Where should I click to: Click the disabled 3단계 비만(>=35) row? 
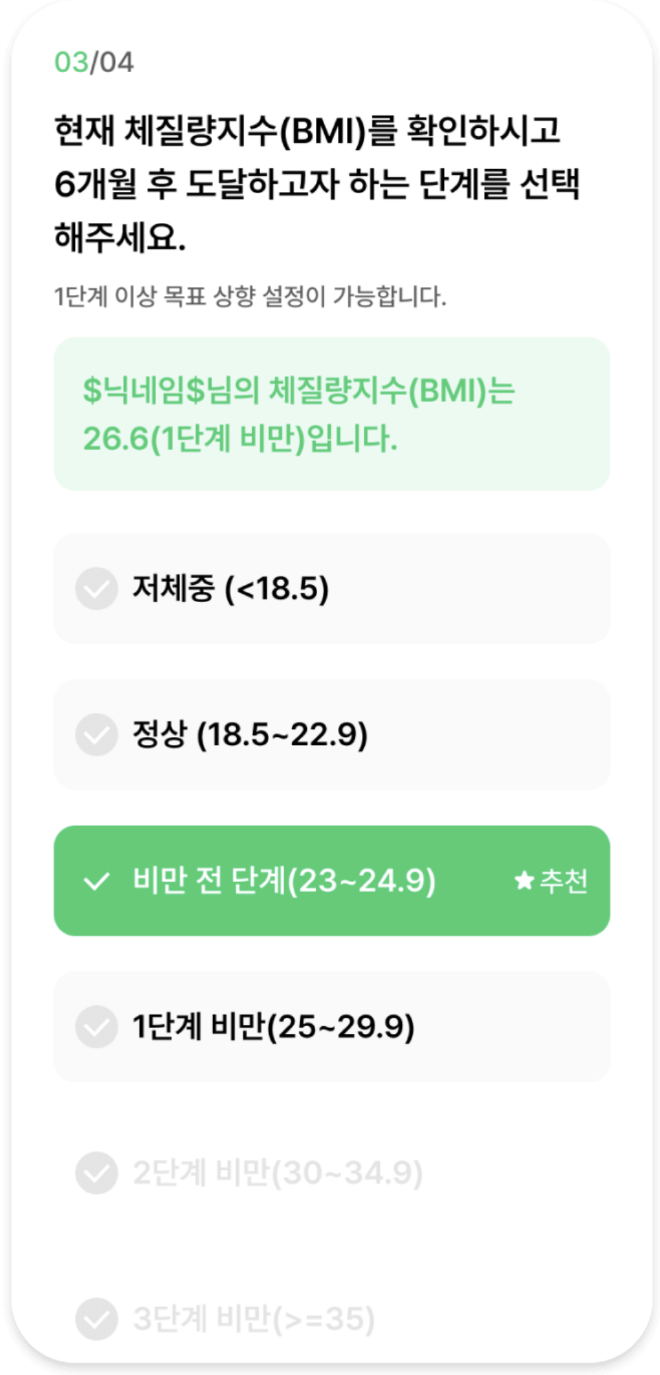330,1319
